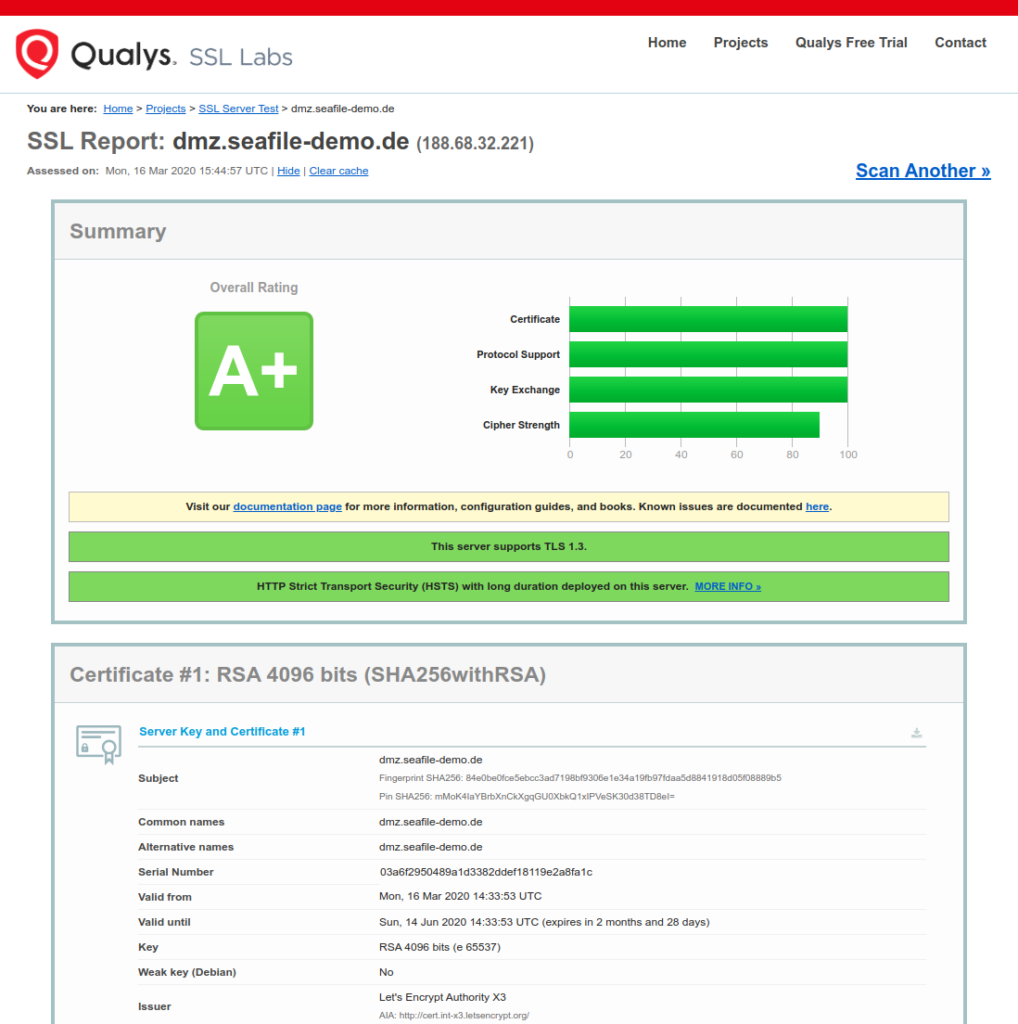Click MORE INFO in HSTS notice
This screenshot has height=1024, width=1018.
click(727, 587)
